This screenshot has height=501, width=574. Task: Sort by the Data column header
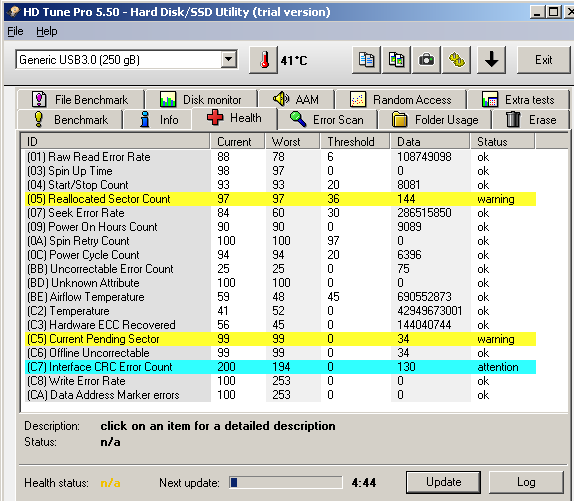click(x=430, y=142)
